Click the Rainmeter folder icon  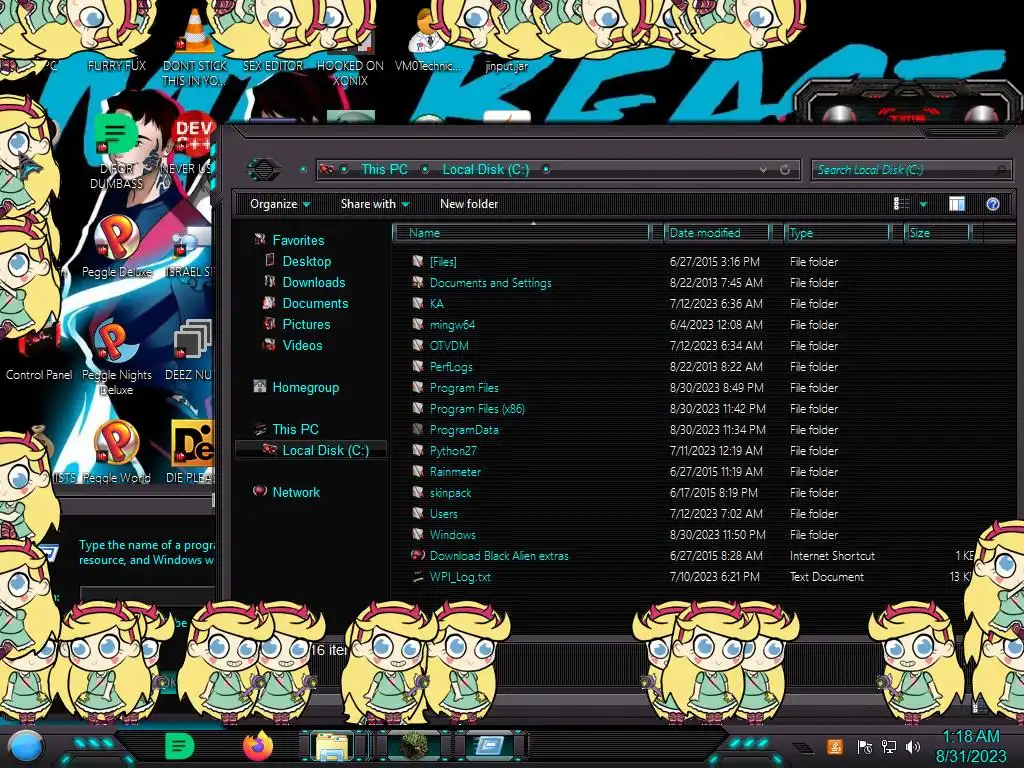[x=418, y=471]
